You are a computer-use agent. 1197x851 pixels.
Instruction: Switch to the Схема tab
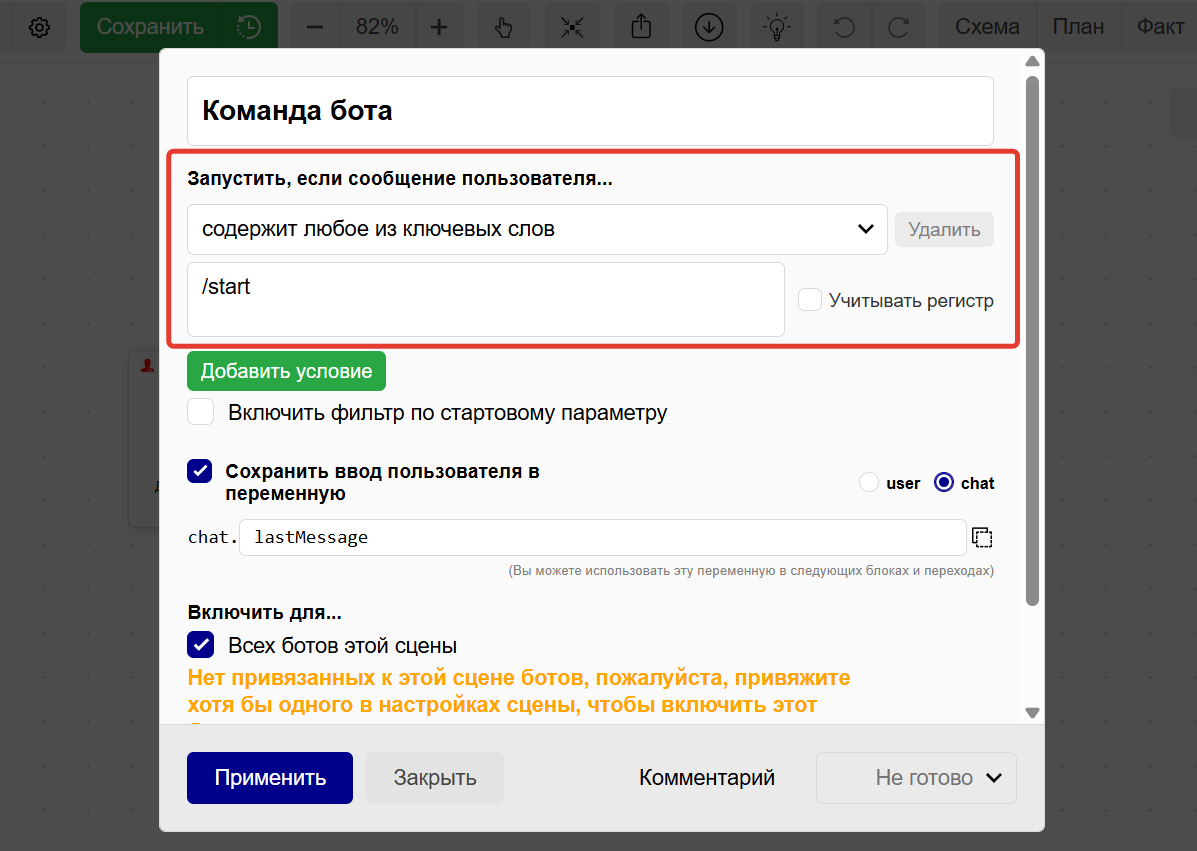click(x=987, y=27)
